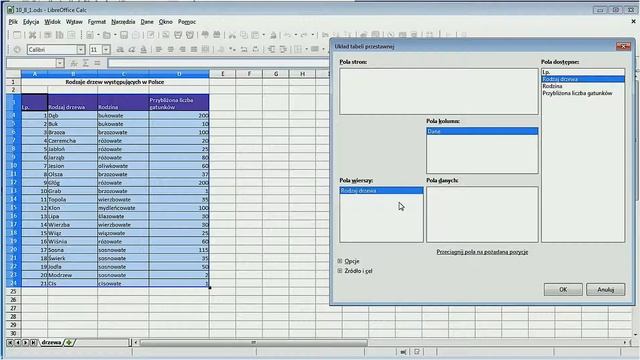Open the Paste options dropdown arrow
The width and height of the screenshot is (640, 360).
264,36
